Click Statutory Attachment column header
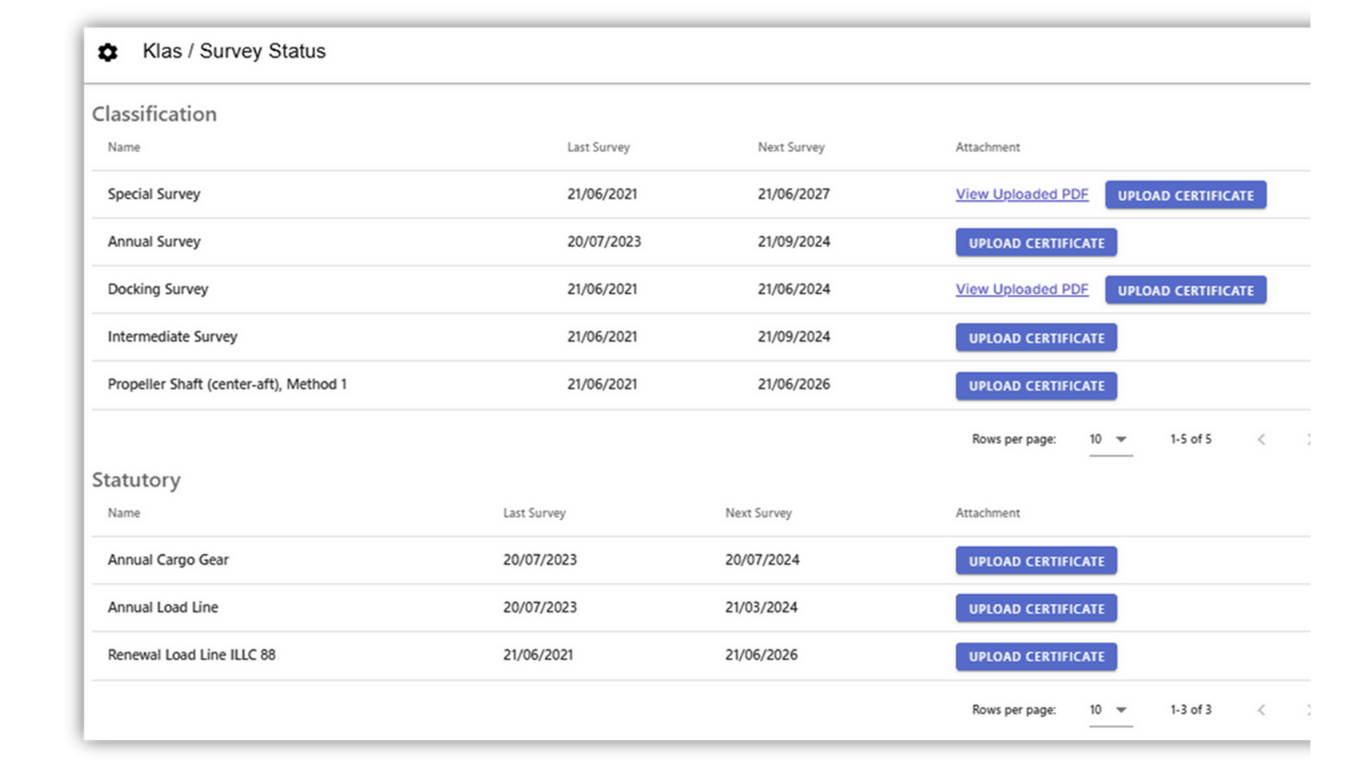Viewport: 1366px width, 768px height. tap(988, 513)
